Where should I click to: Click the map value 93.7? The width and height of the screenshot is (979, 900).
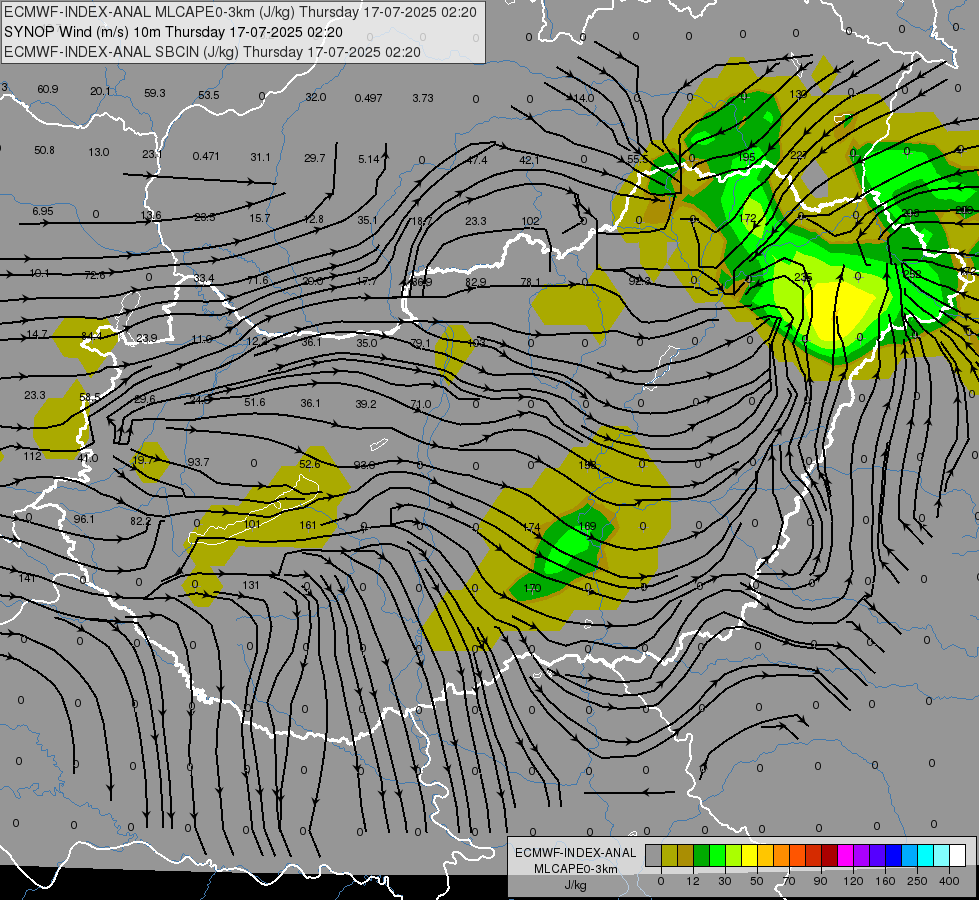[x=199, y=462]
